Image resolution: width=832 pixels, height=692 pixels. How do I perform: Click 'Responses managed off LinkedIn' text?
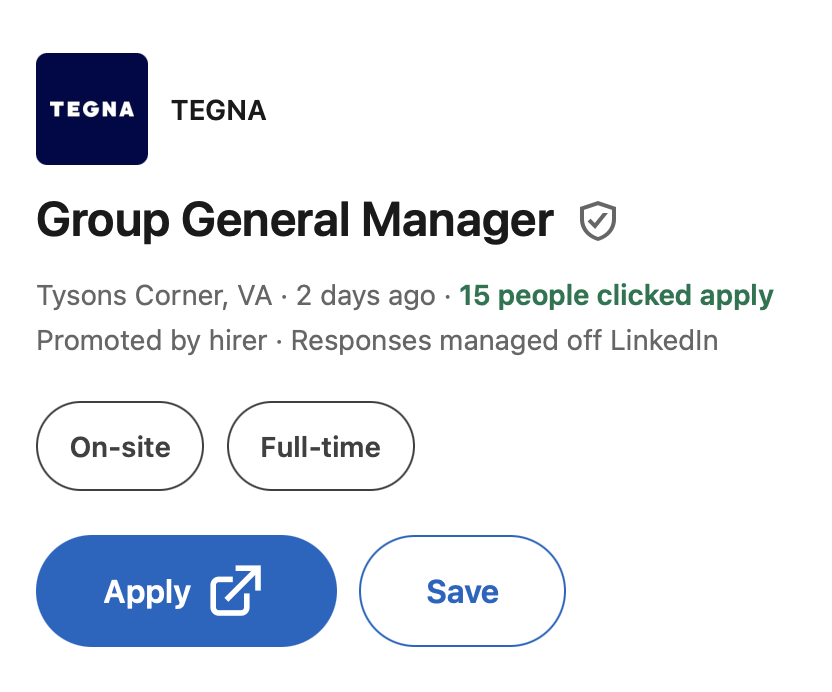pos(505,340)
